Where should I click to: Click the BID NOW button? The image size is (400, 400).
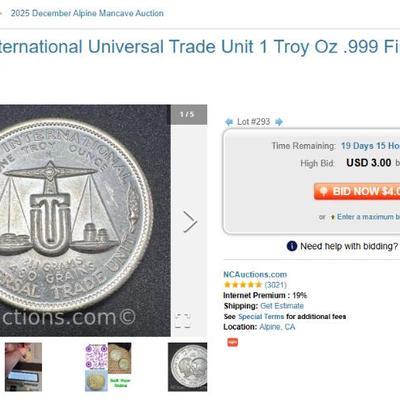(x=357, y=191)
